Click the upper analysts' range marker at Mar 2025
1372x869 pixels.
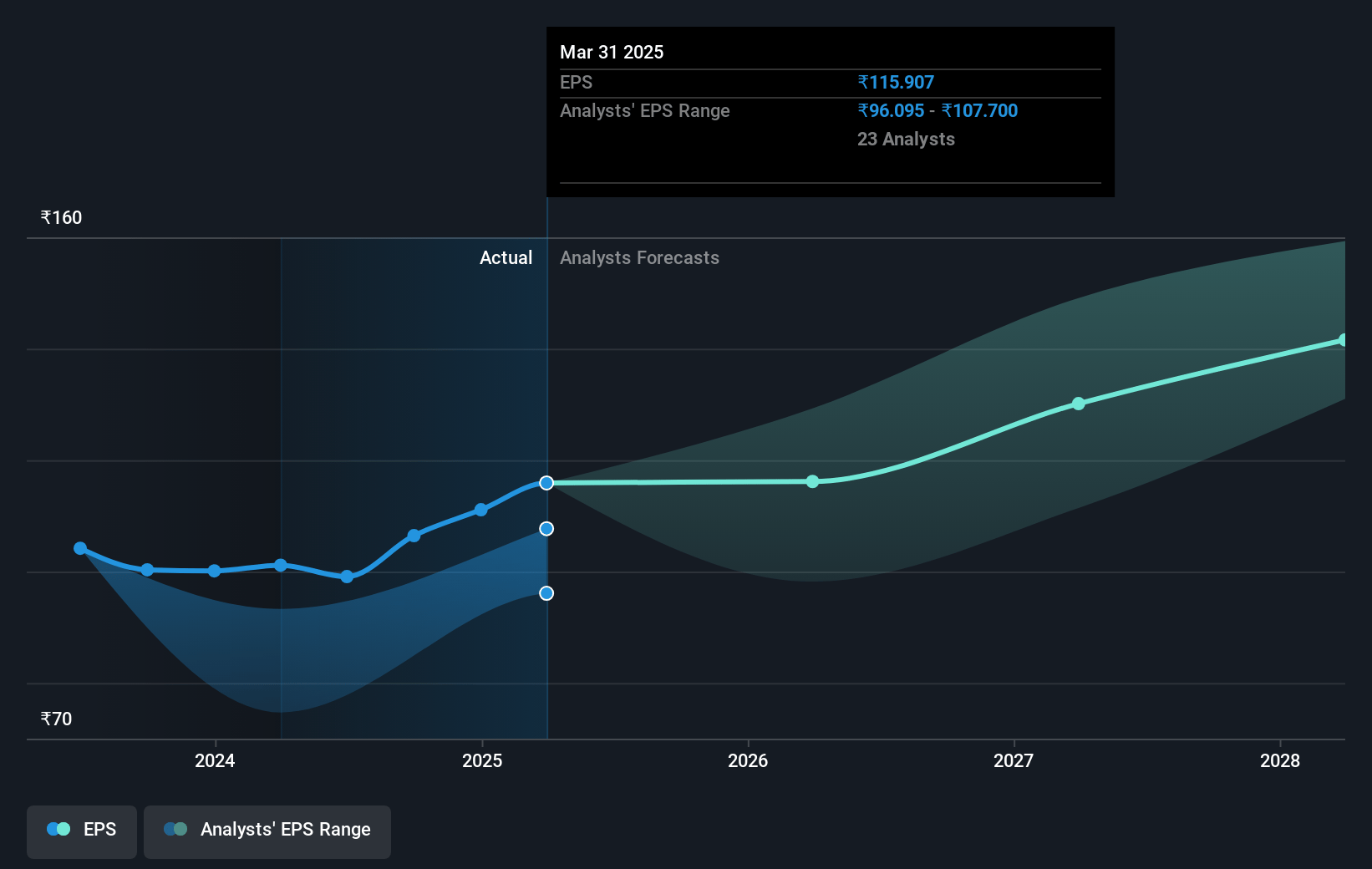tap(546, 529)
